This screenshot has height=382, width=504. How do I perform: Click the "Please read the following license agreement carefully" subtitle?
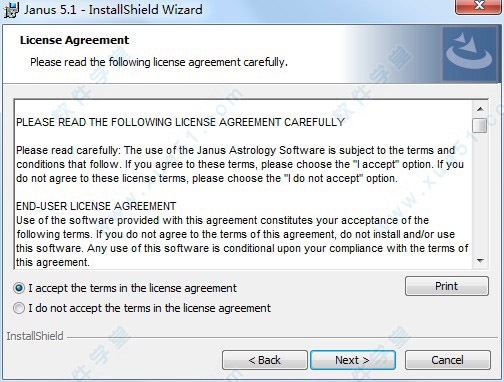(159, 62)
